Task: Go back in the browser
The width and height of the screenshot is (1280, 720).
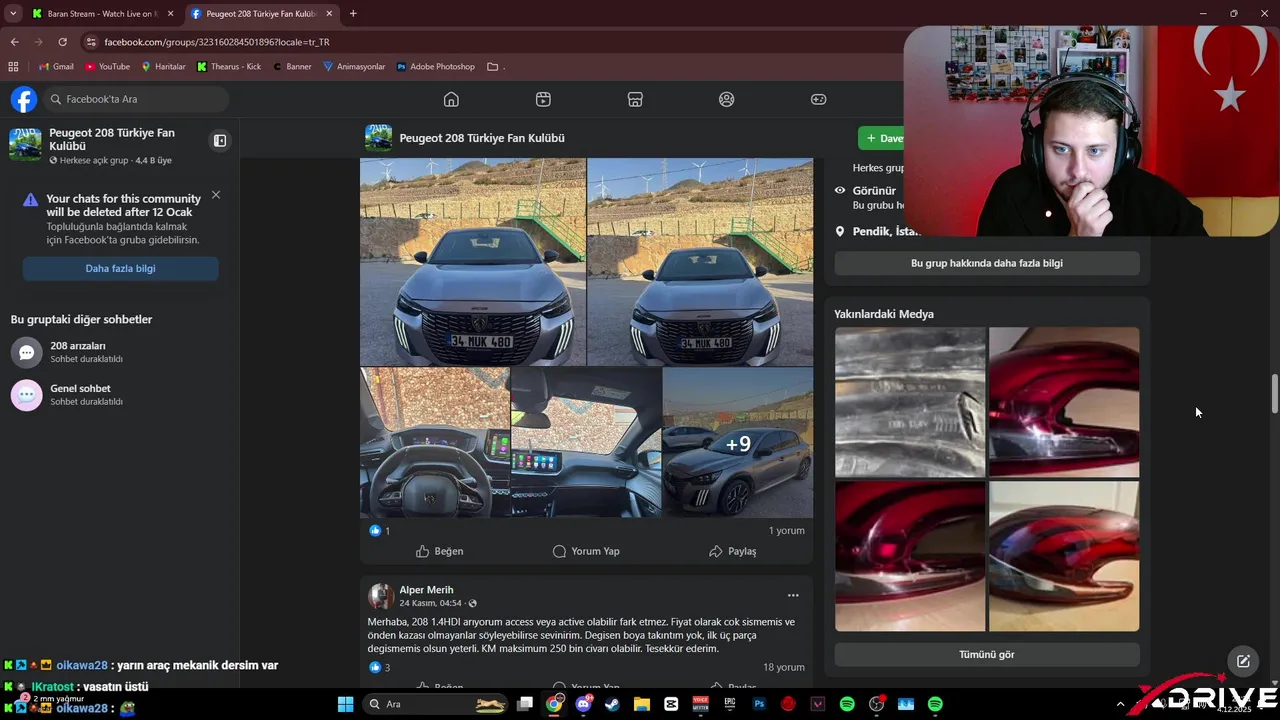Action: (14, 42)
